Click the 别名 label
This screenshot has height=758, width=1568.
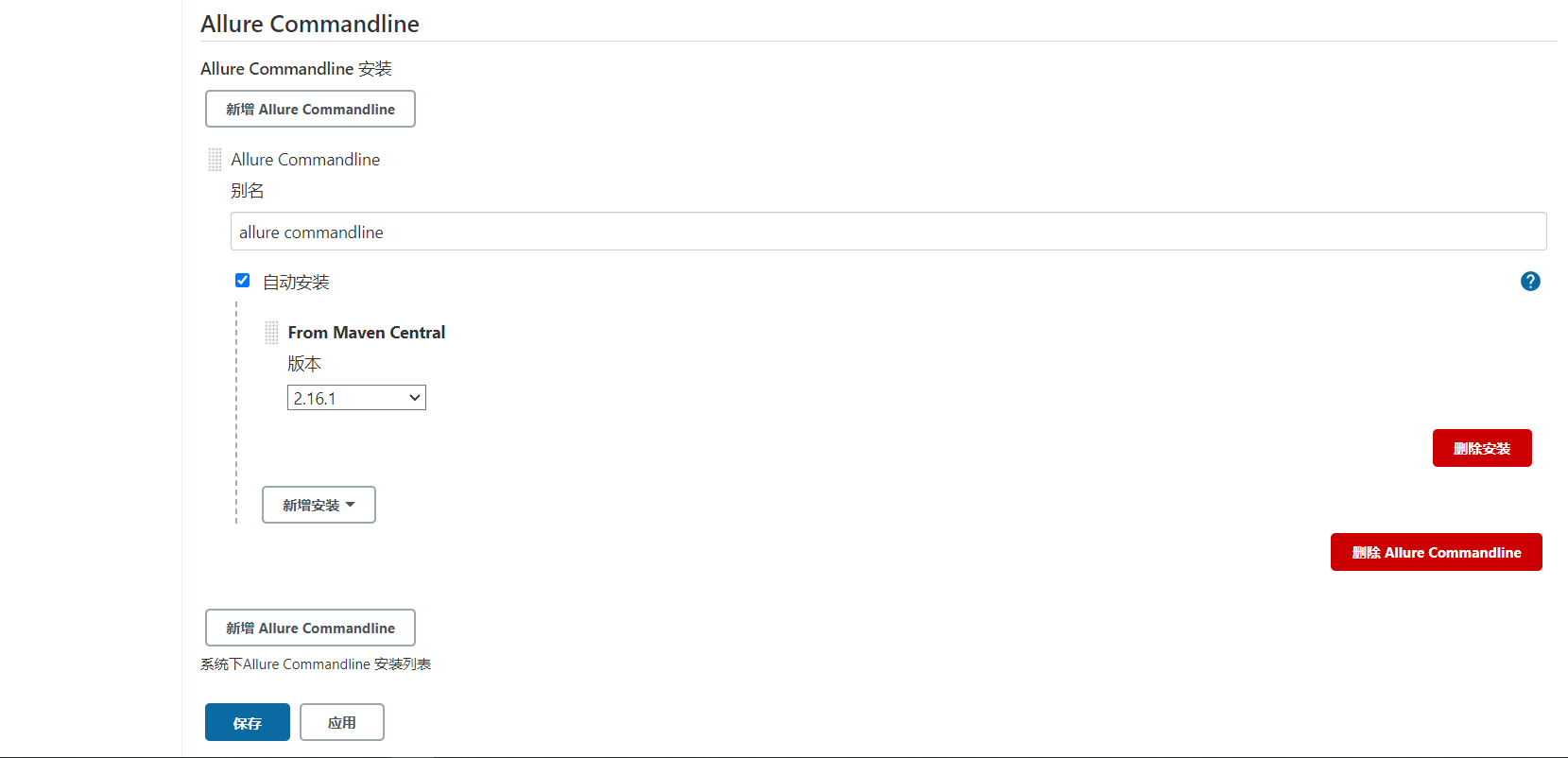(248, 191)
